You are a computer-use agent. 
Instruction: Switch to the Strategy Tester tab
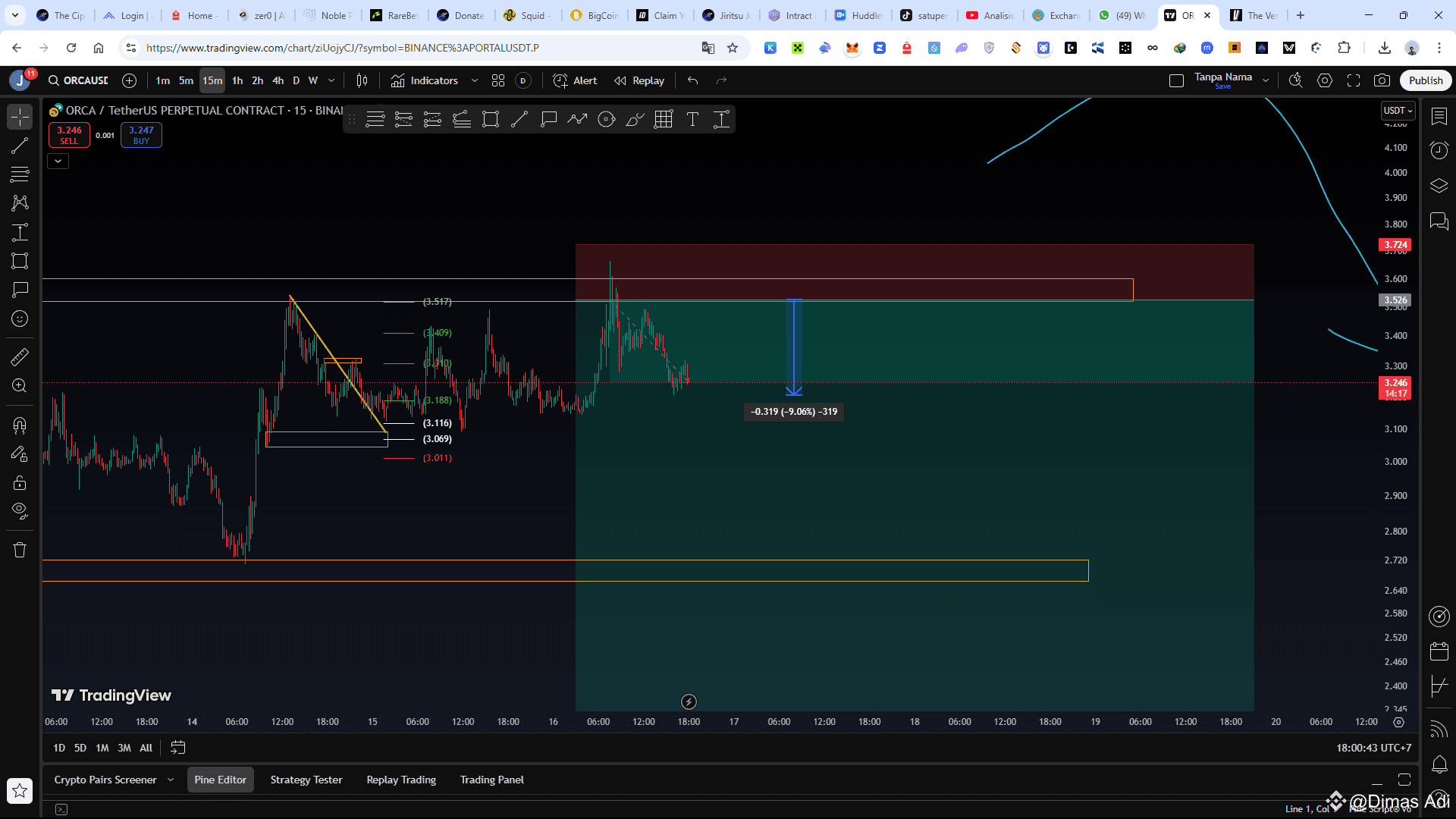click(306, 780)
